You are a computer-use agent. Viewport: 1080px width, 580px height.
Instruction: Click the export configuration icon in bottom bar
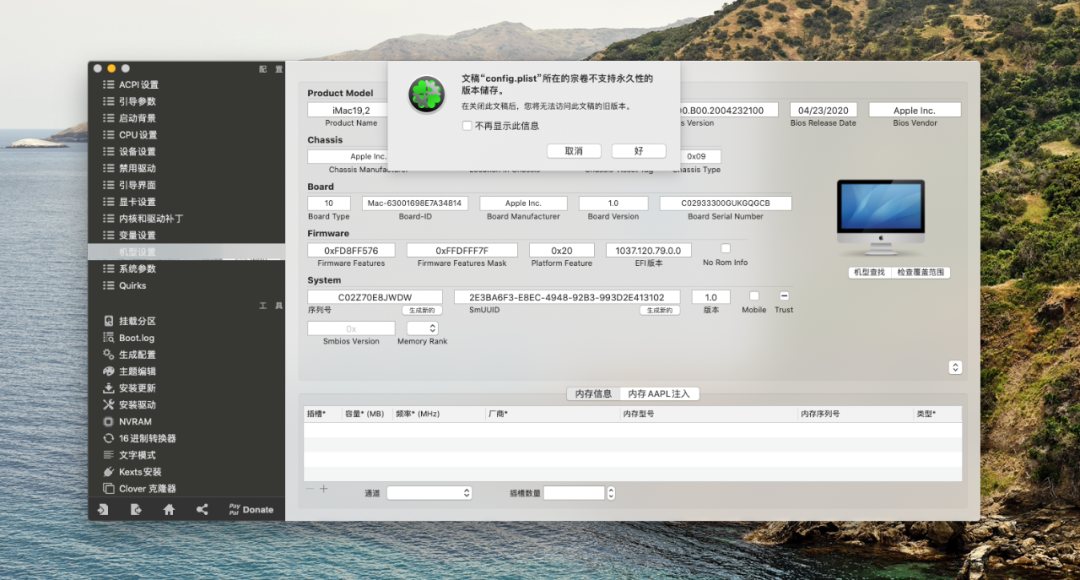point(136,510)
